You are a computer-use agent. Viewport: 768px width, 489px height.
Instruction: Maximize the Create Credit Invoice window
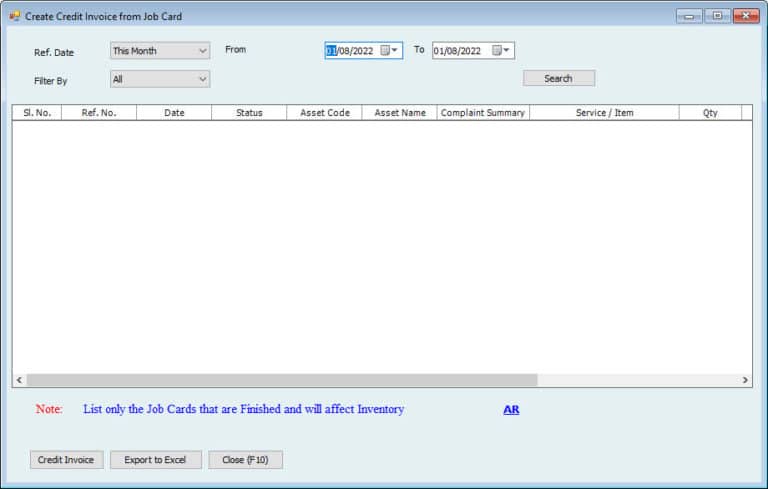click(x=717, y=16)
